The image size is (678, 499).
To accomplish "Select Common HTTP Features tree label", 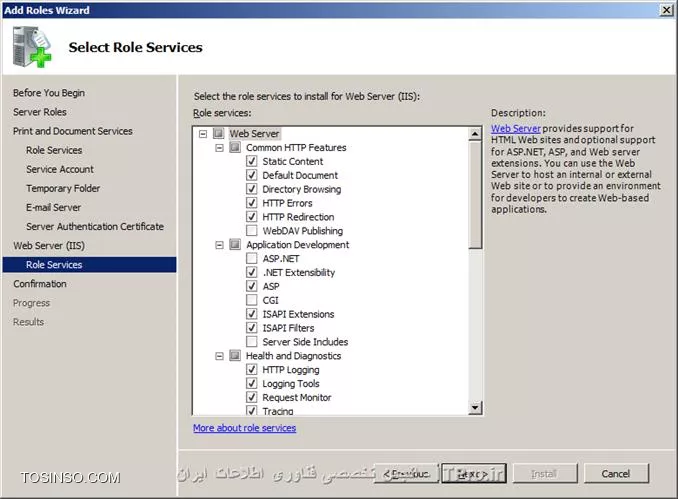I will [296, 147].
